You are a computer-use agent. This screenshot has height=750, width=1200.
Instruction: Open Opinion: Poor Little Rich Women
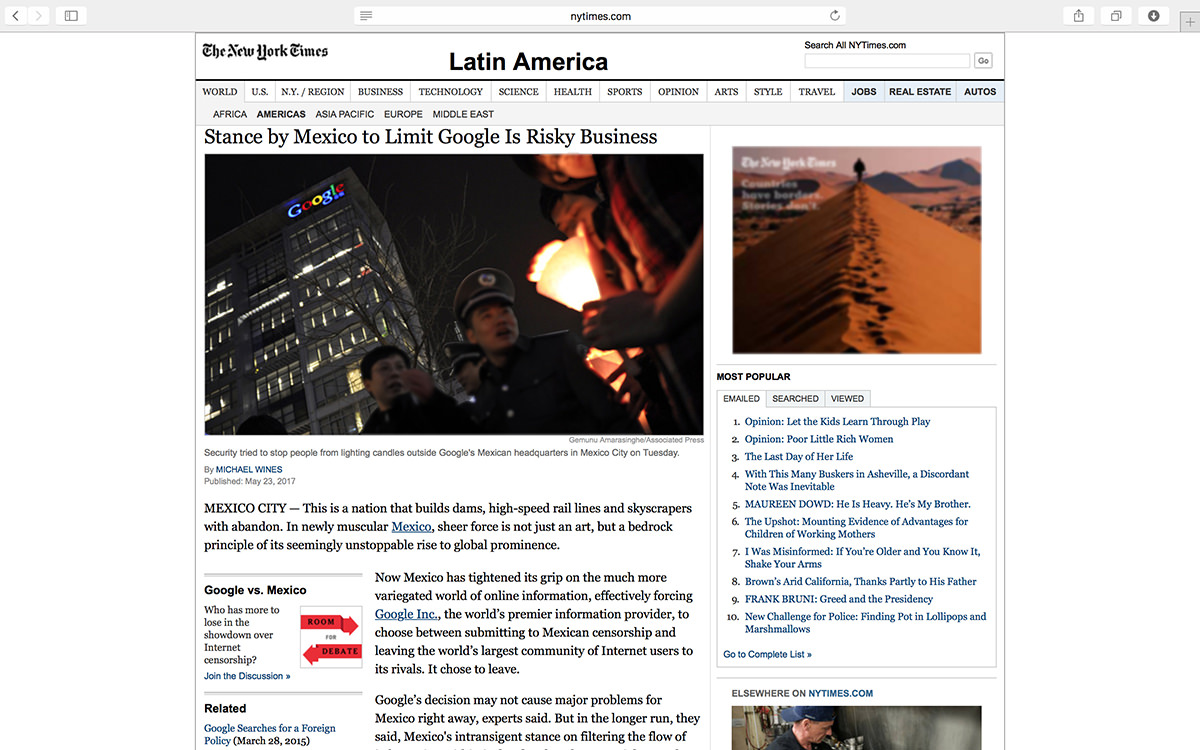click(819, 439)
